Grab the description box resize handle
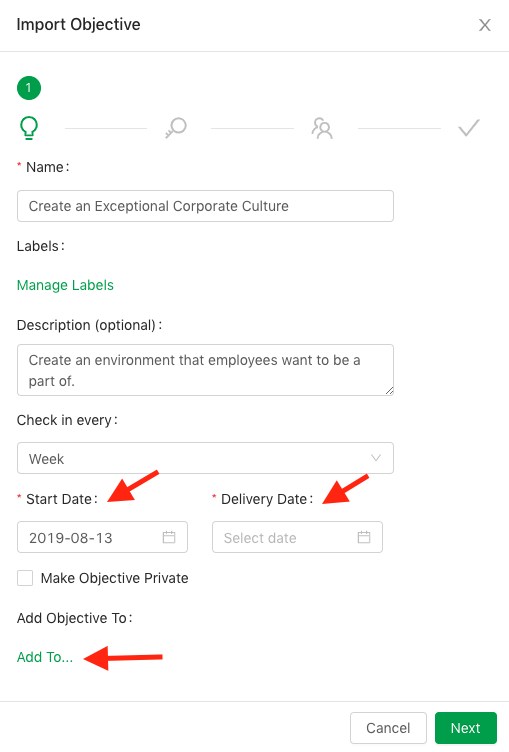This screenshot has height=752, width=509. pos(389,391)
